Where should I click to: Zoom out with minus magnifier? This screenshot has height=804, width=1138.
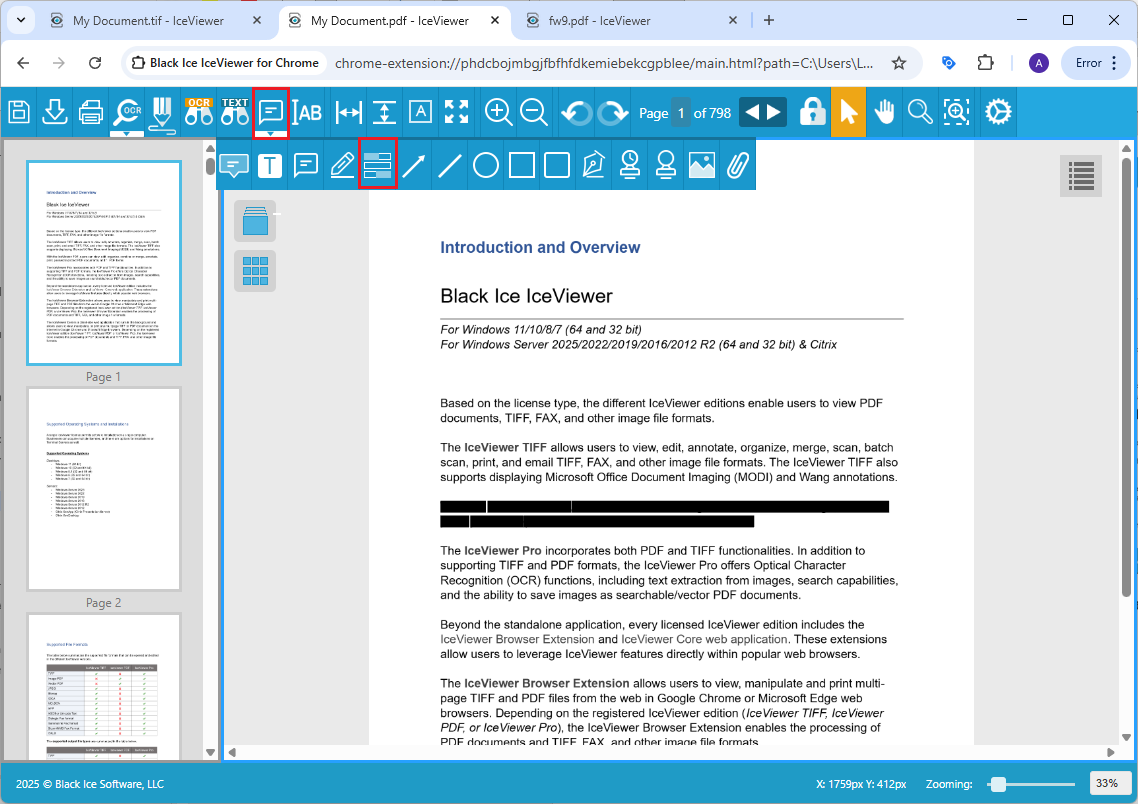[x=534, y=112]
